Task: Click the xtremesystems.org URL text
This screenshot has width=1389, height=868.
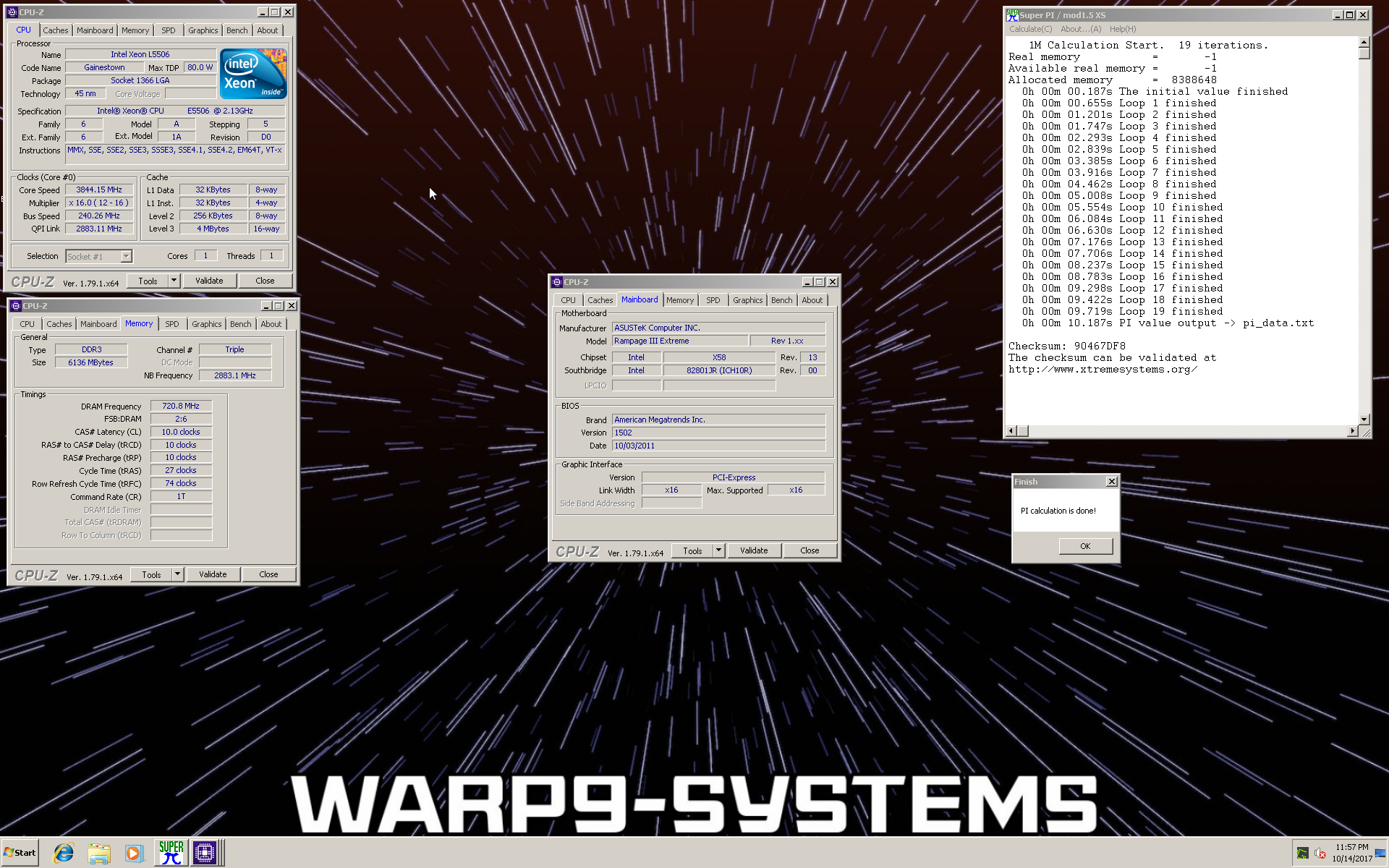Action: point(1103,370)
